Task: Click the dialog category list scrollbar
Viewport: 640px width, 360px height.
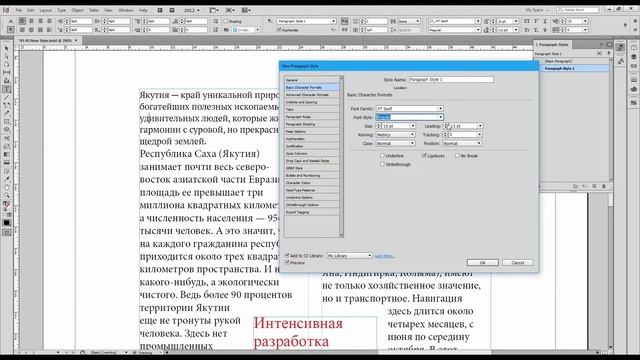Action: tap(342, 156)
